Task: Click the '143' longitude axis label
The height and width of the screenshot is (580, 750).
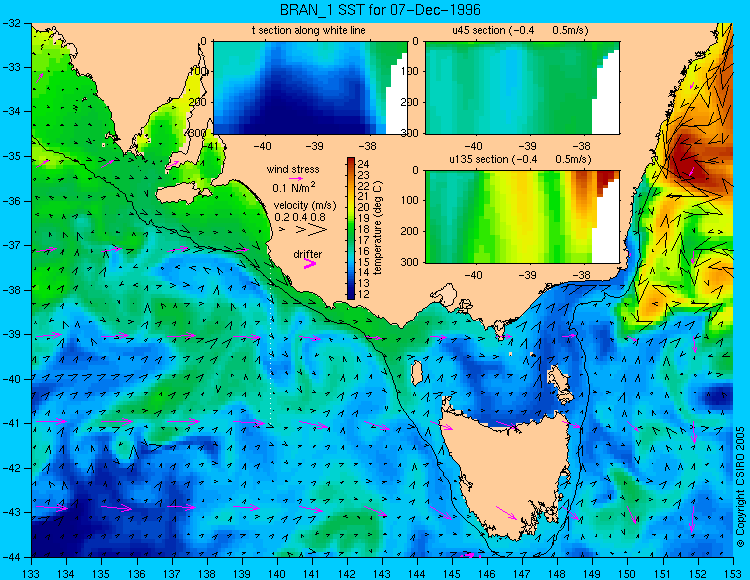Action: [x=382, y=573]
